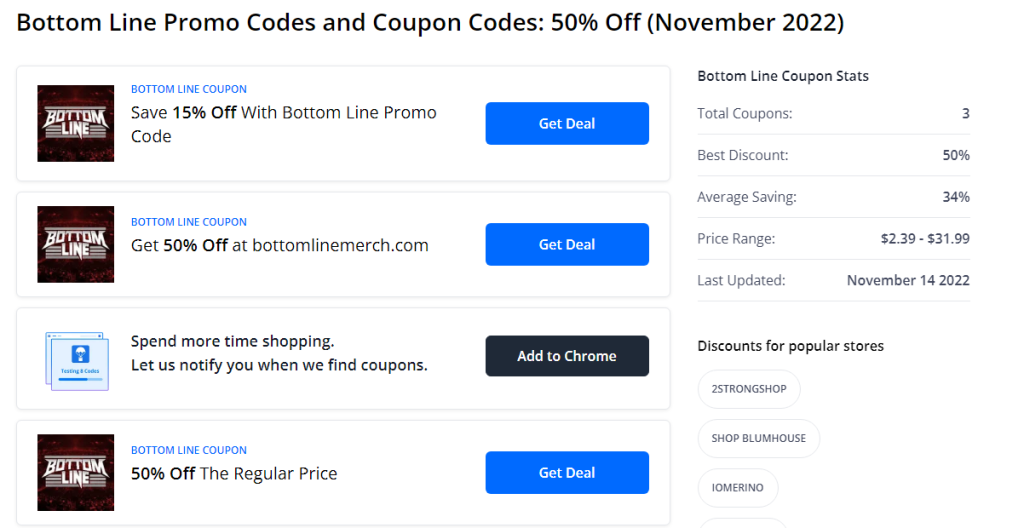1024x528 pixels.
Task: Get Deal for 50% Off at bottomlinemerch.com
Action: pyautogui.click(x=567, y=244)
